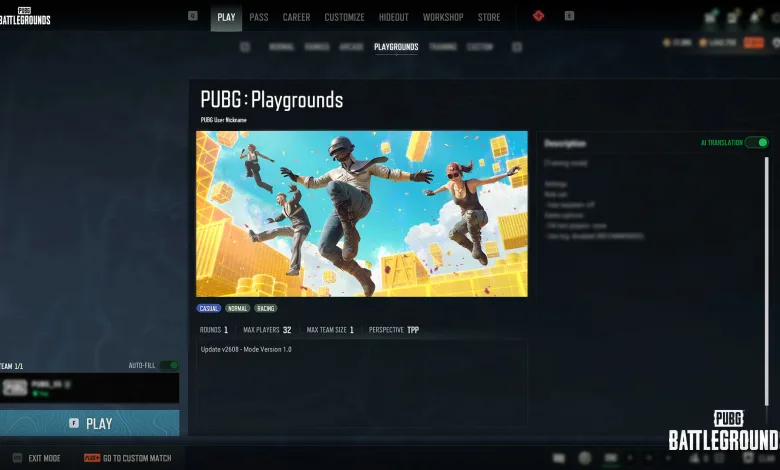This screenshot has height=470, width=780.
Task: Click the orange button next to the currency
Action: (x=754, y=43)
